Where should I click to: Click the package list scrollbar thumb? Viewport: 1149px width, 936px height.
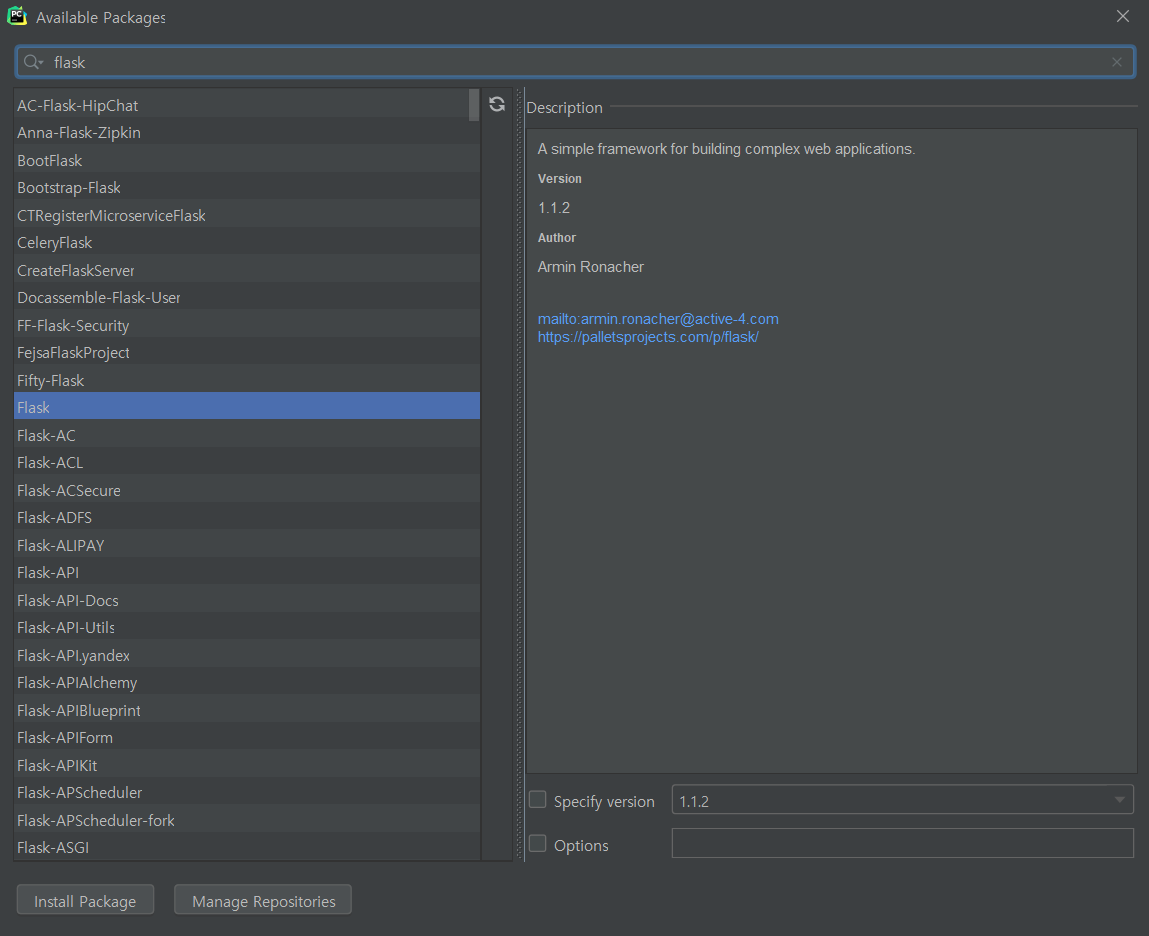pos(474,104)
